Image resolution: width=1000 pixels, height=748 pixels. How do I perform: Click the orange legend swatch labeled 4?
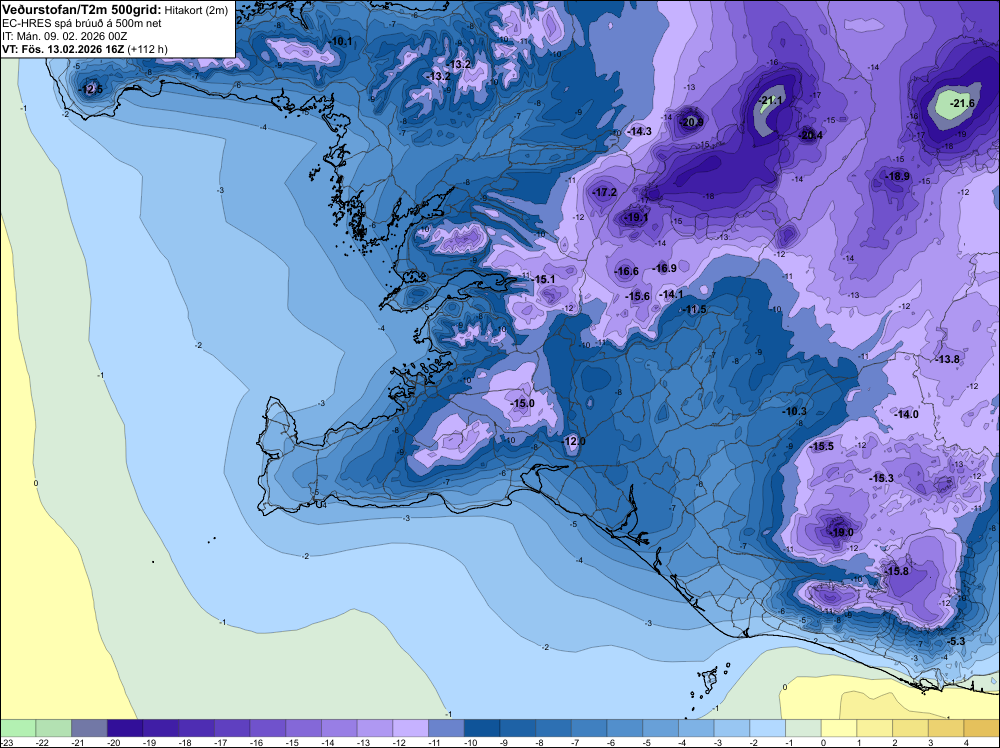pyautogui.click(x=982, y=728)
